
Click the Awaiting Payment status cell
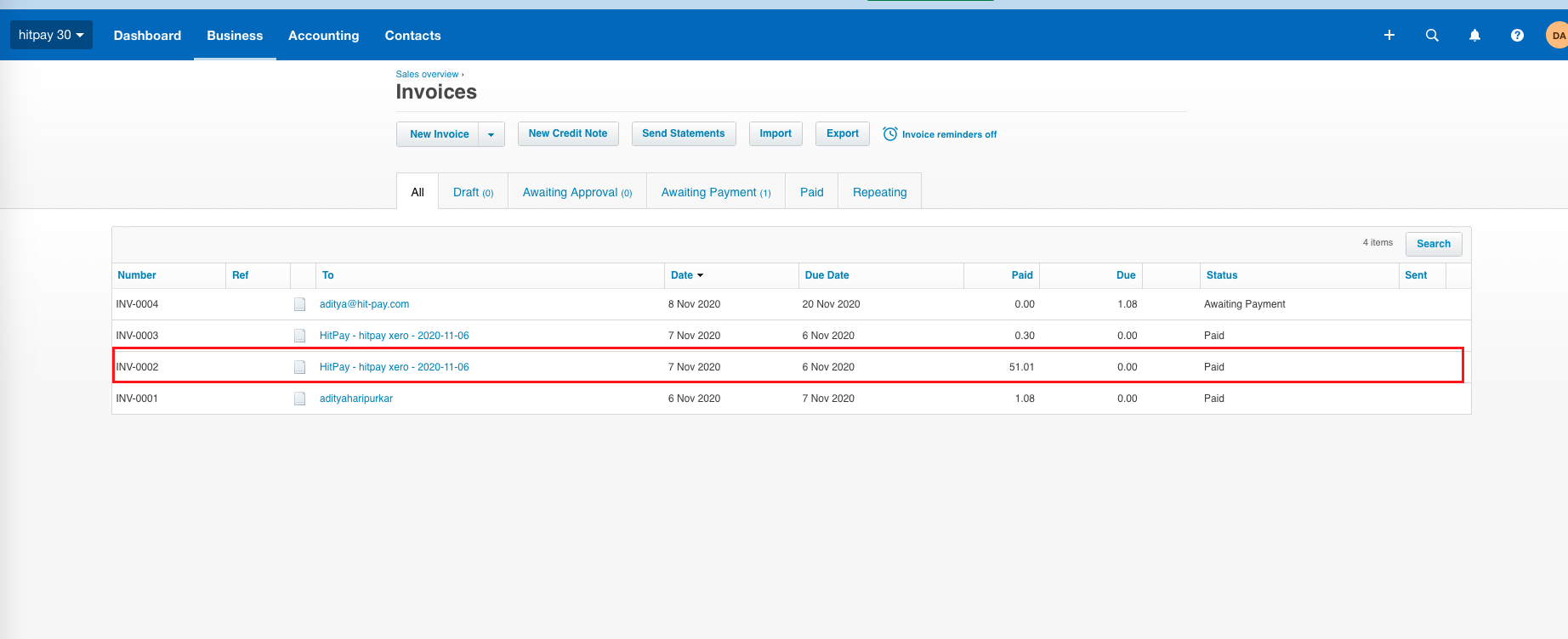tap(1244, 304)
